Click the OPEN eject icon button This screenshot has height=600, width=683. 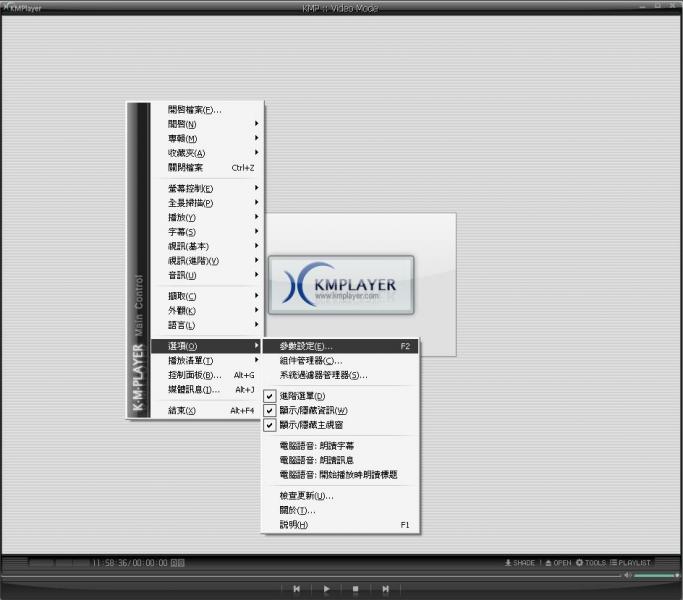558,563
